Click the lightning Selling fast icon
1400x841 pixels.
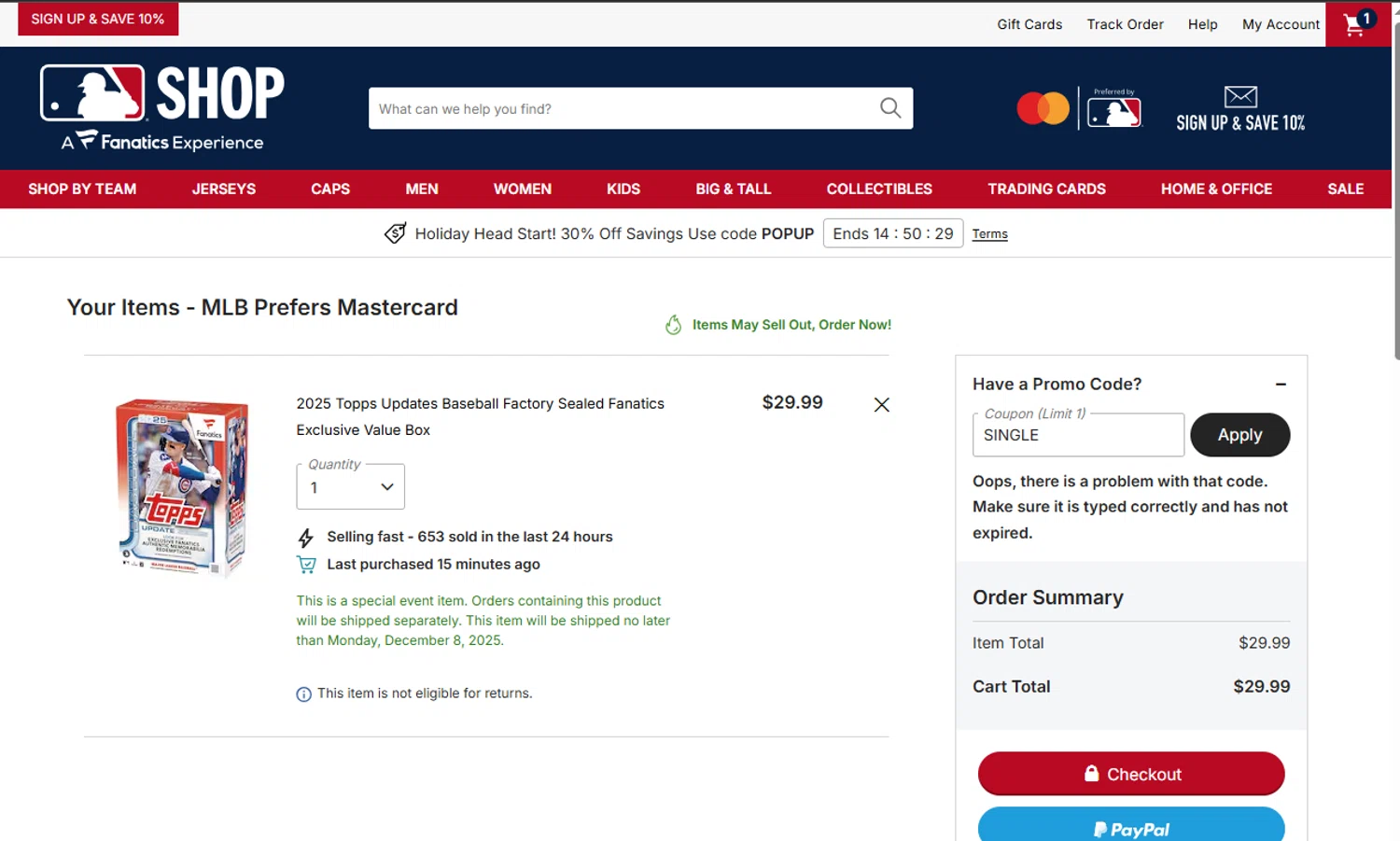pyautogui.click(x=305, y=538)
